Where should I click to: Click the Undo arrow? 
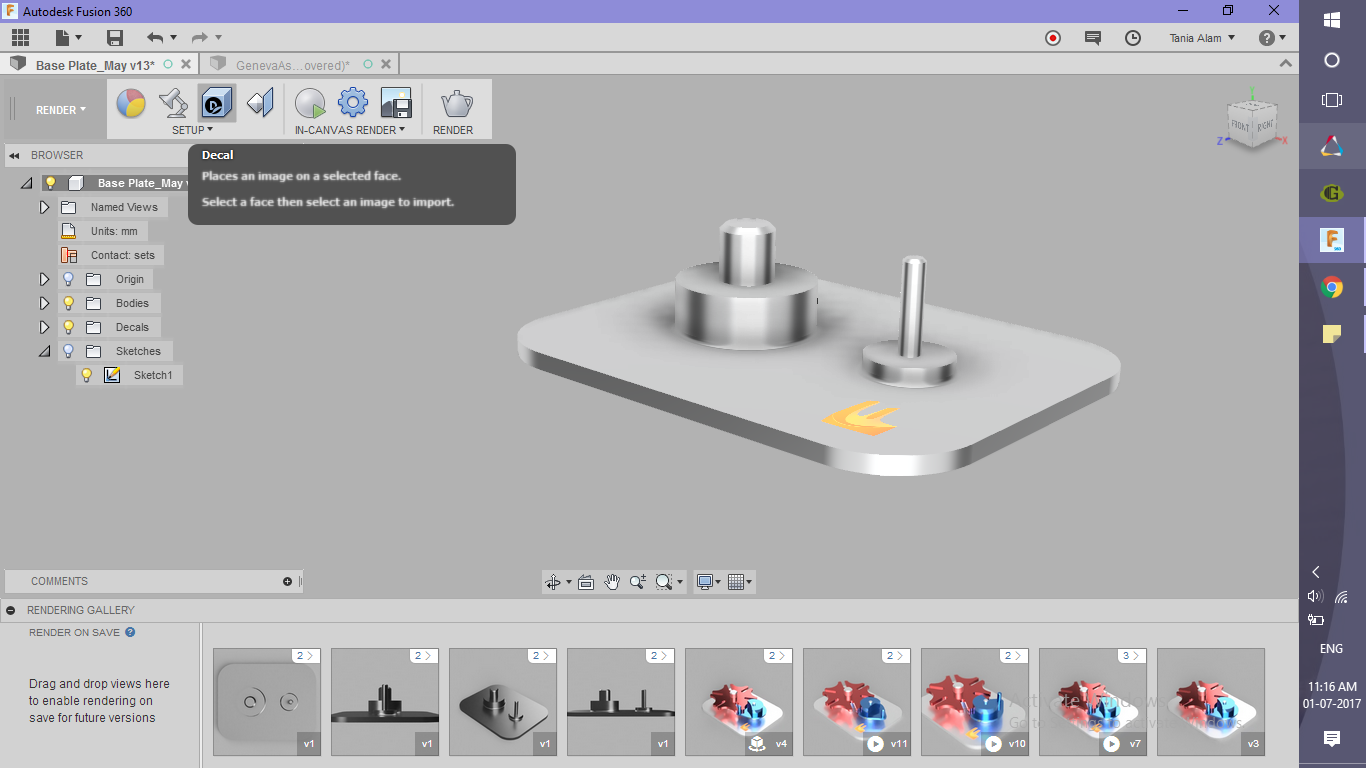(x=155, y=38)
